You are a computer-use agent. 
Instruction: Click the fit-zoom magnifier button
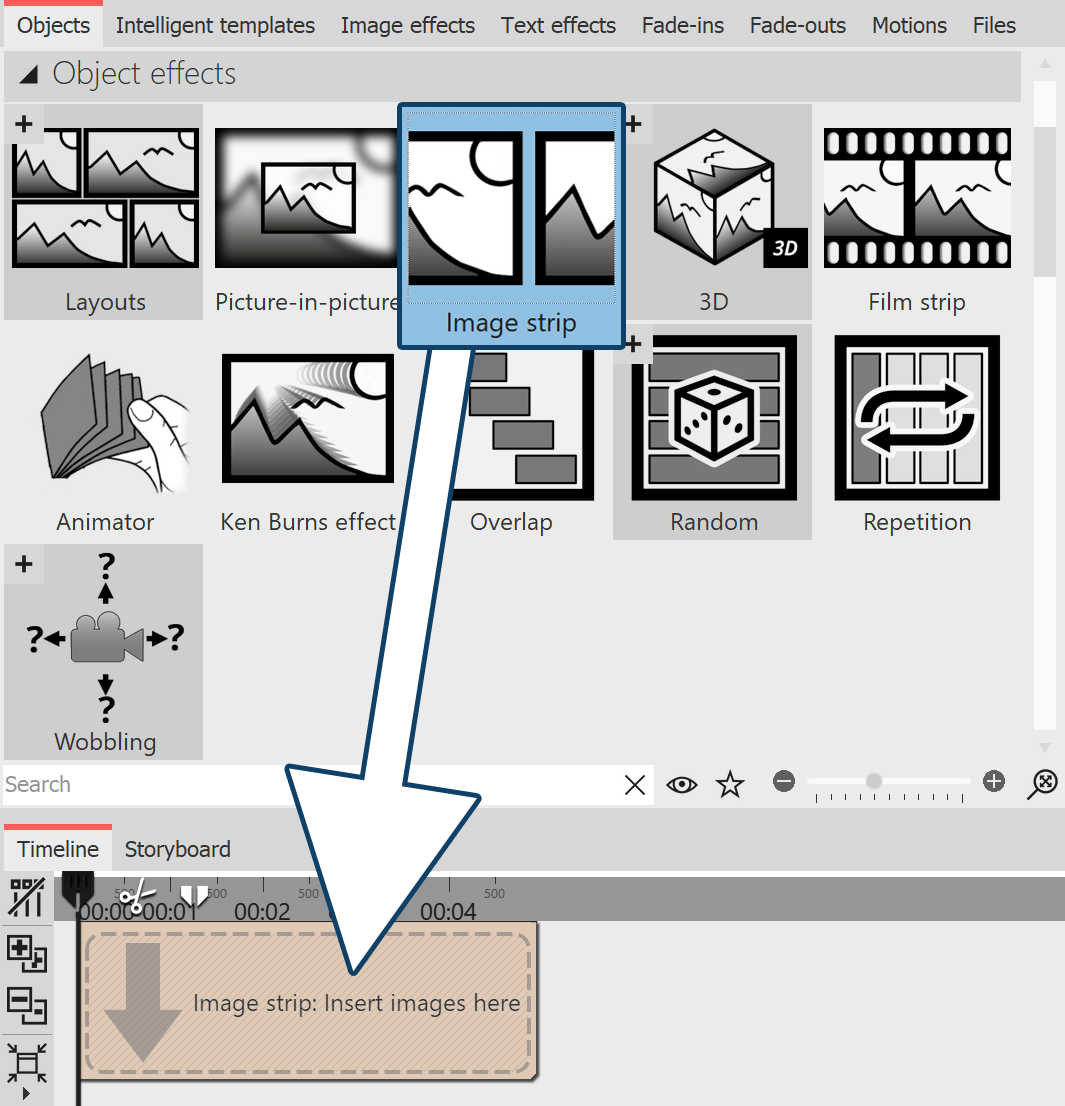(x=1042, y=784)
